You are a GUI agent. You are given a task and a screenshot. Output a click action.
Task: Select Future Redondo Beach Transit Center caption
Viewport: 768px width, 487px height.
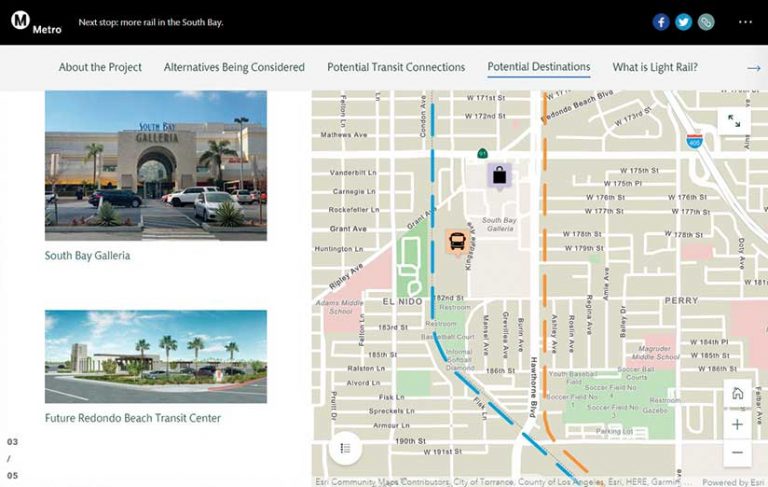click(x=133, y=418)
